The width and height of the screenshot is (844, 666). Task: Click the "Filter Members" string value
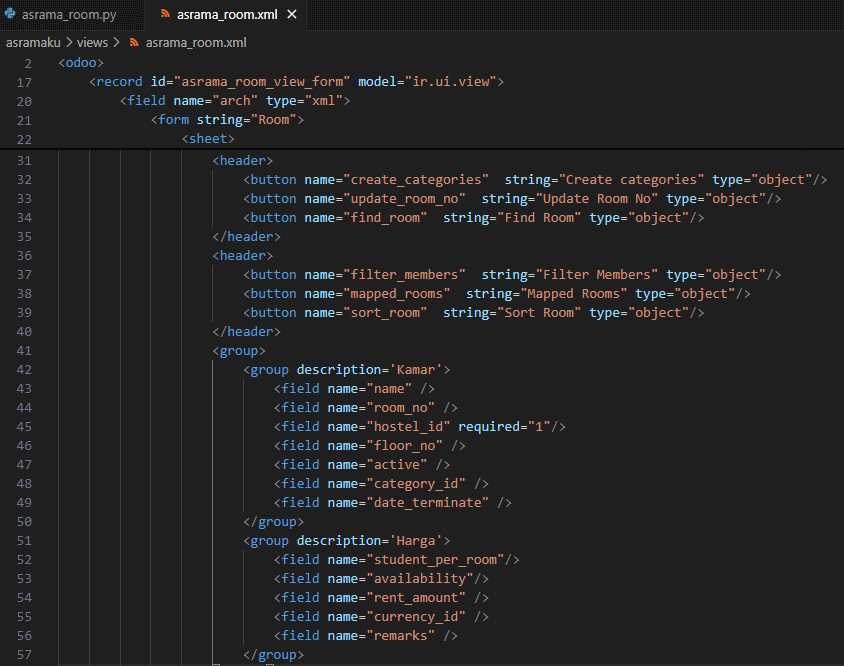click(596, 275)
